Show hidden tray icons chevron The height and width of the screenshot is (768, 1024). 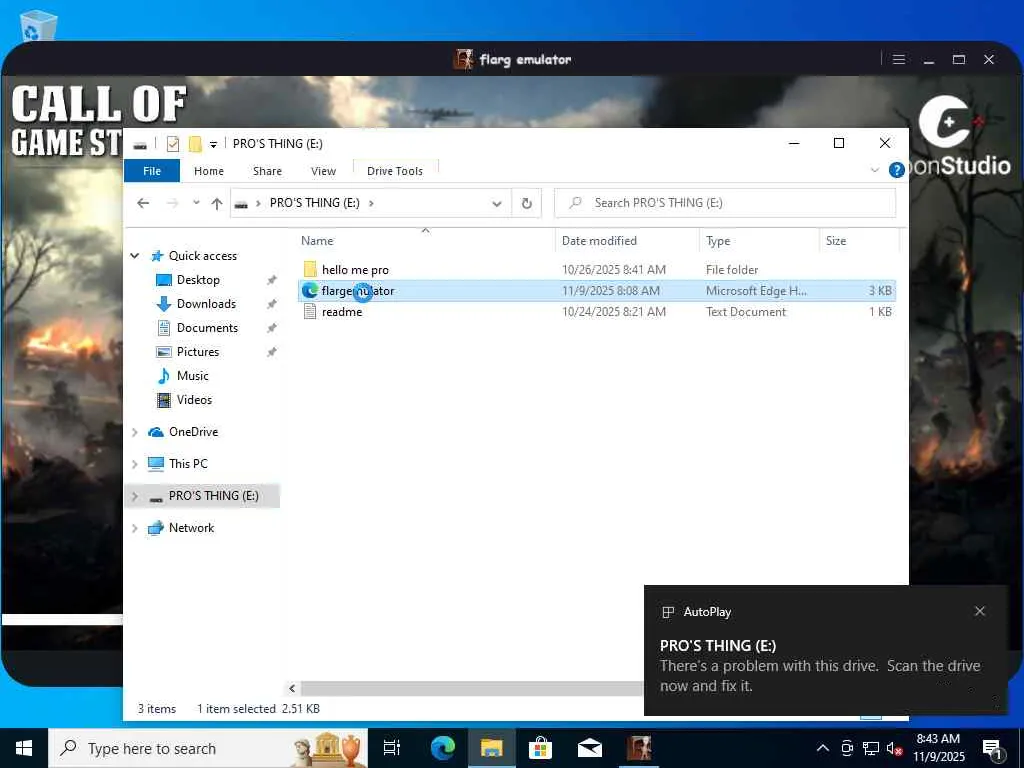823,748
